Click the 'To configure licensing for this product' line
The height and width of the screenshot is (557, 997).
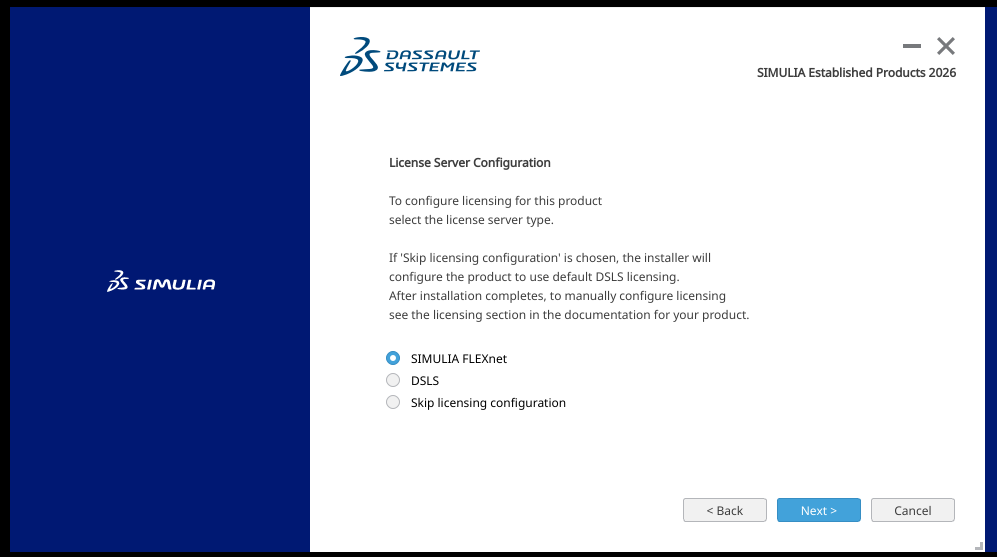pyautogui.click(x=495, y=201)
